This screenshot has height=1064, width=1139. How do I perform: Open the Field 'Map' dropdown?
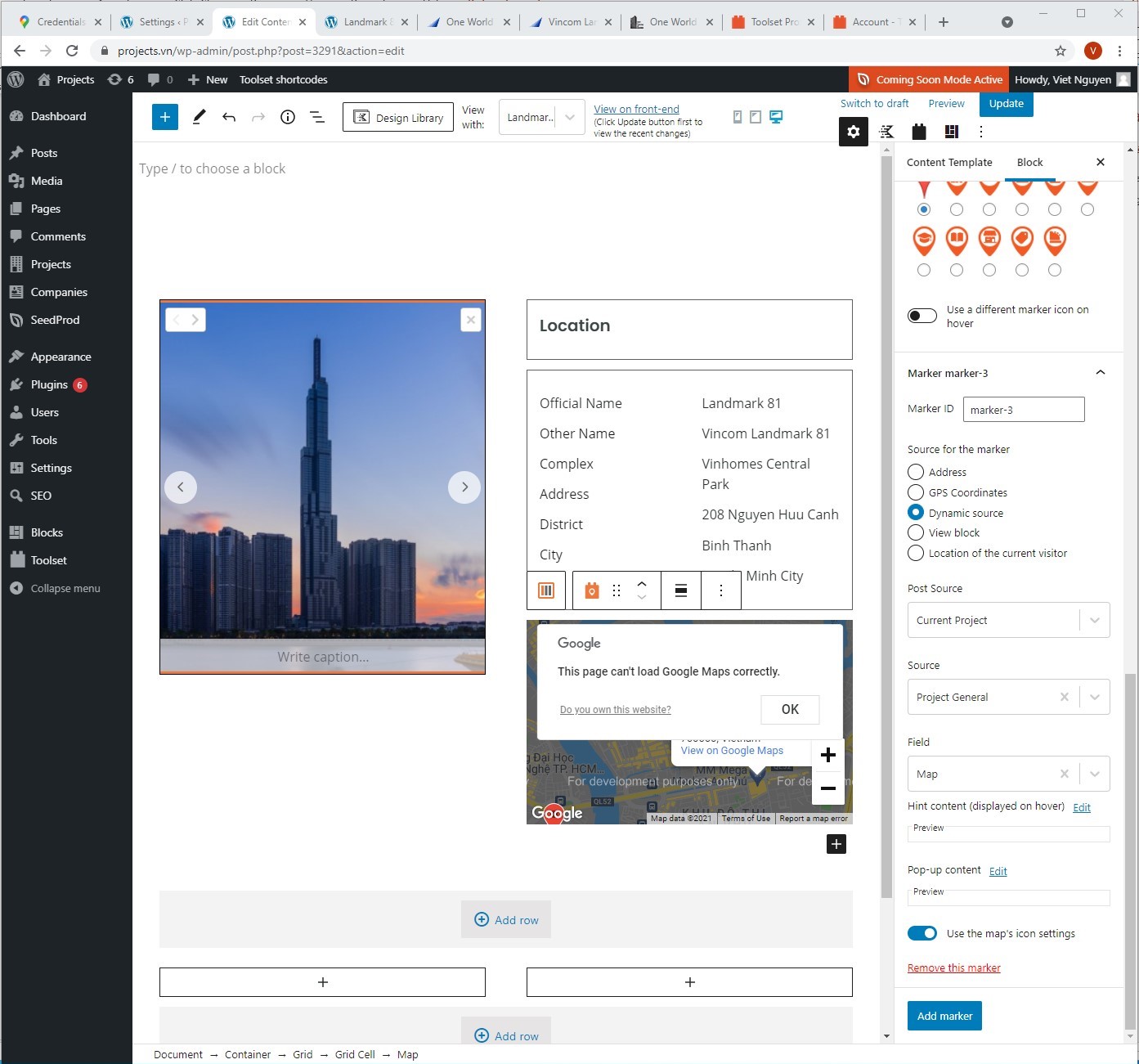point(1008,774)
